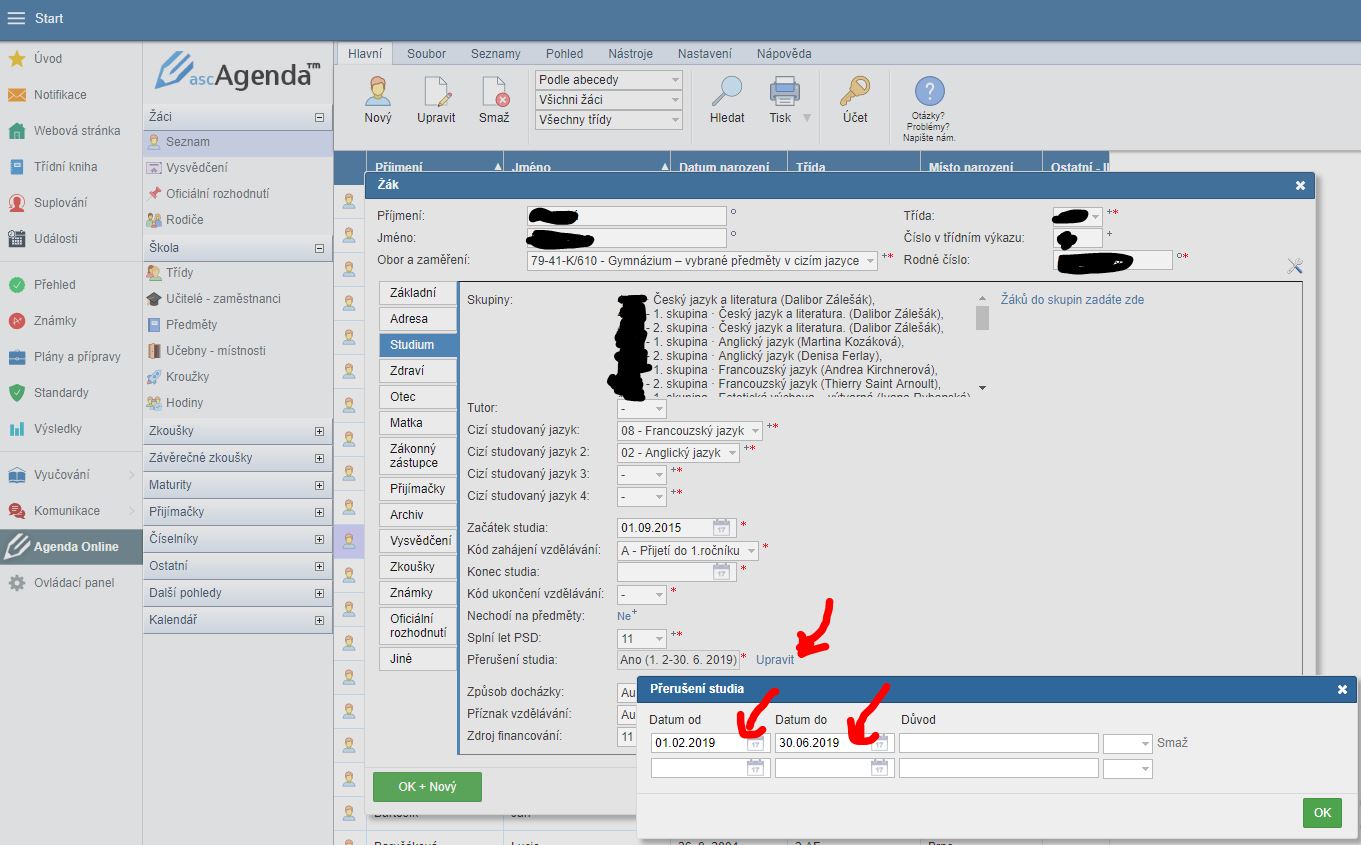1361x845 pixels.
Task: Open calendar picker for Začátek studia
Action: [721, 528]
